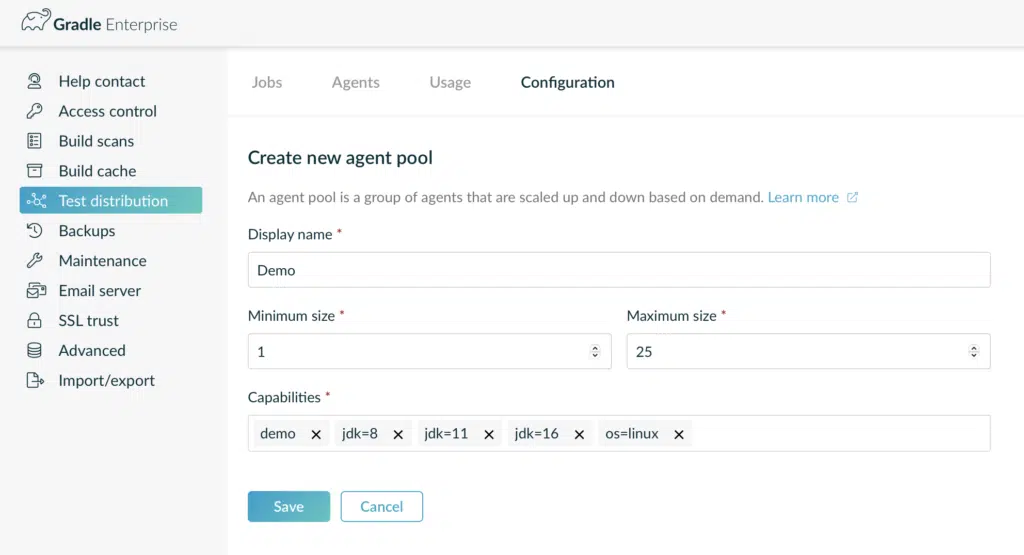Adjust the Maximum size stepper arrows
Screen dimensions: 1024x555
coord(974,352)
